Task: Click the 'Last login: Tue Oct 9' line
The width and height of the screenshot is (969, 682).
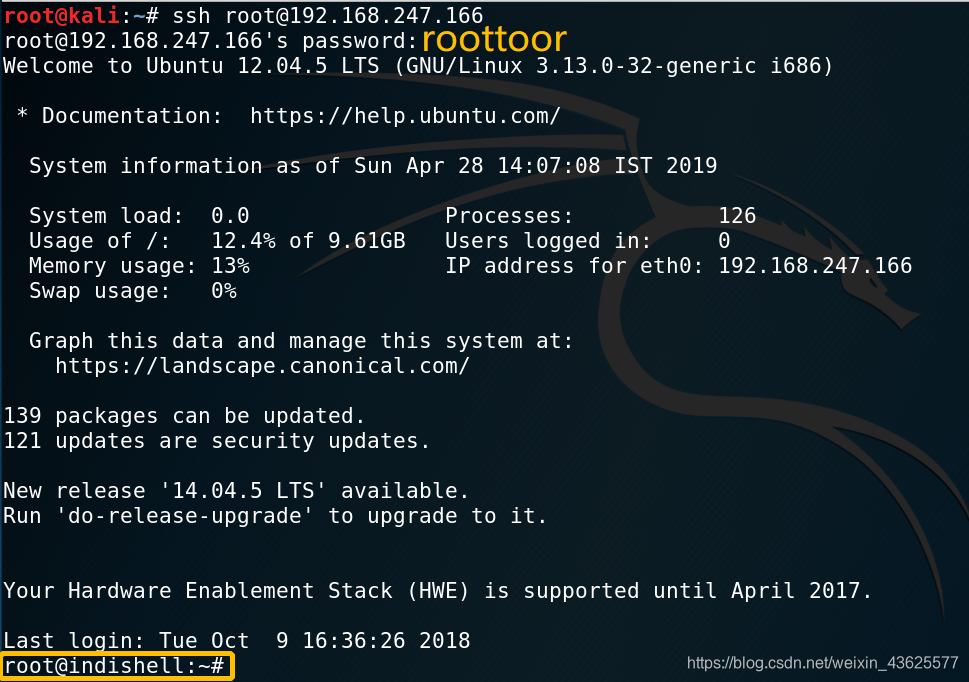Action: [x=237, y=641]
